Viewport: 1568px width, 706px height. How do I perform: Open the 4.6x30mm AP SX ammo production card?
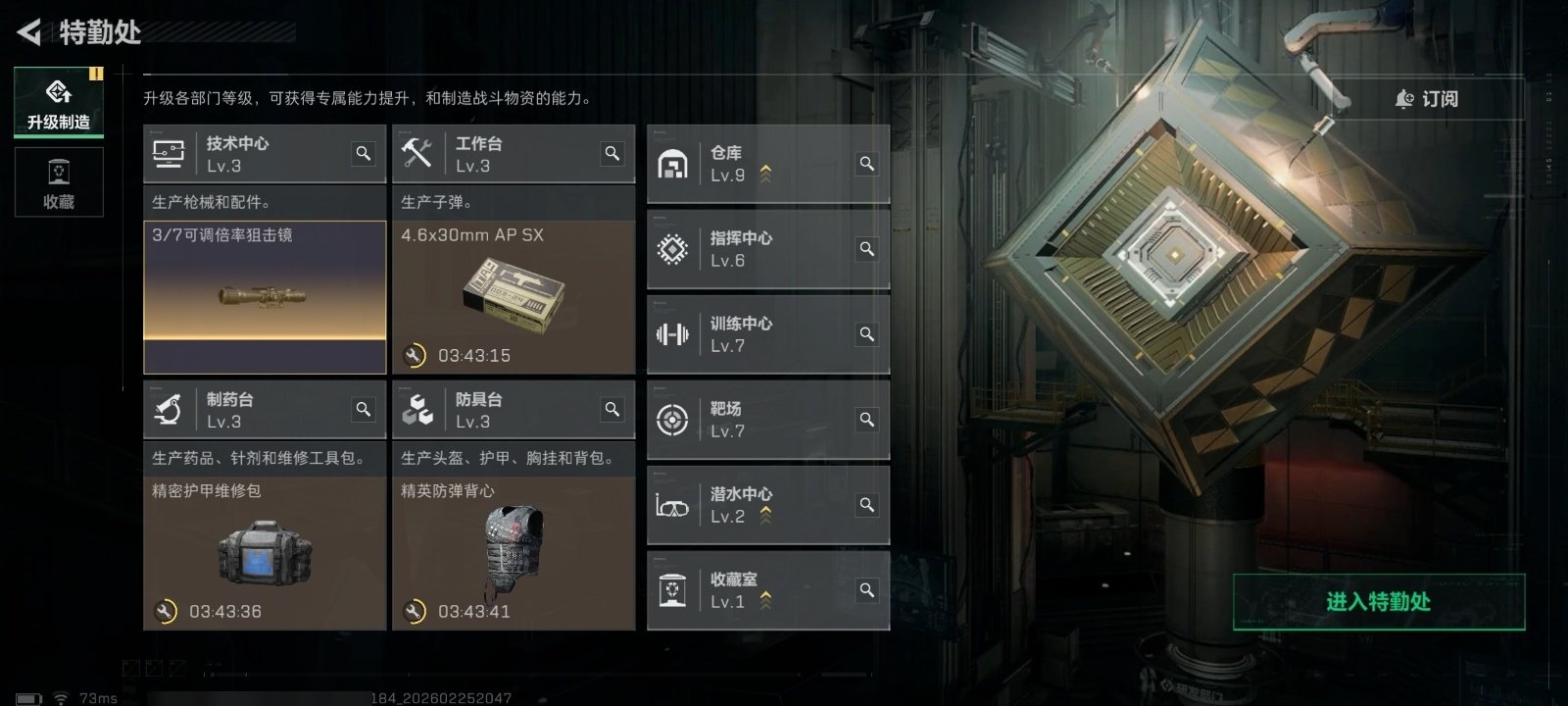514,297
